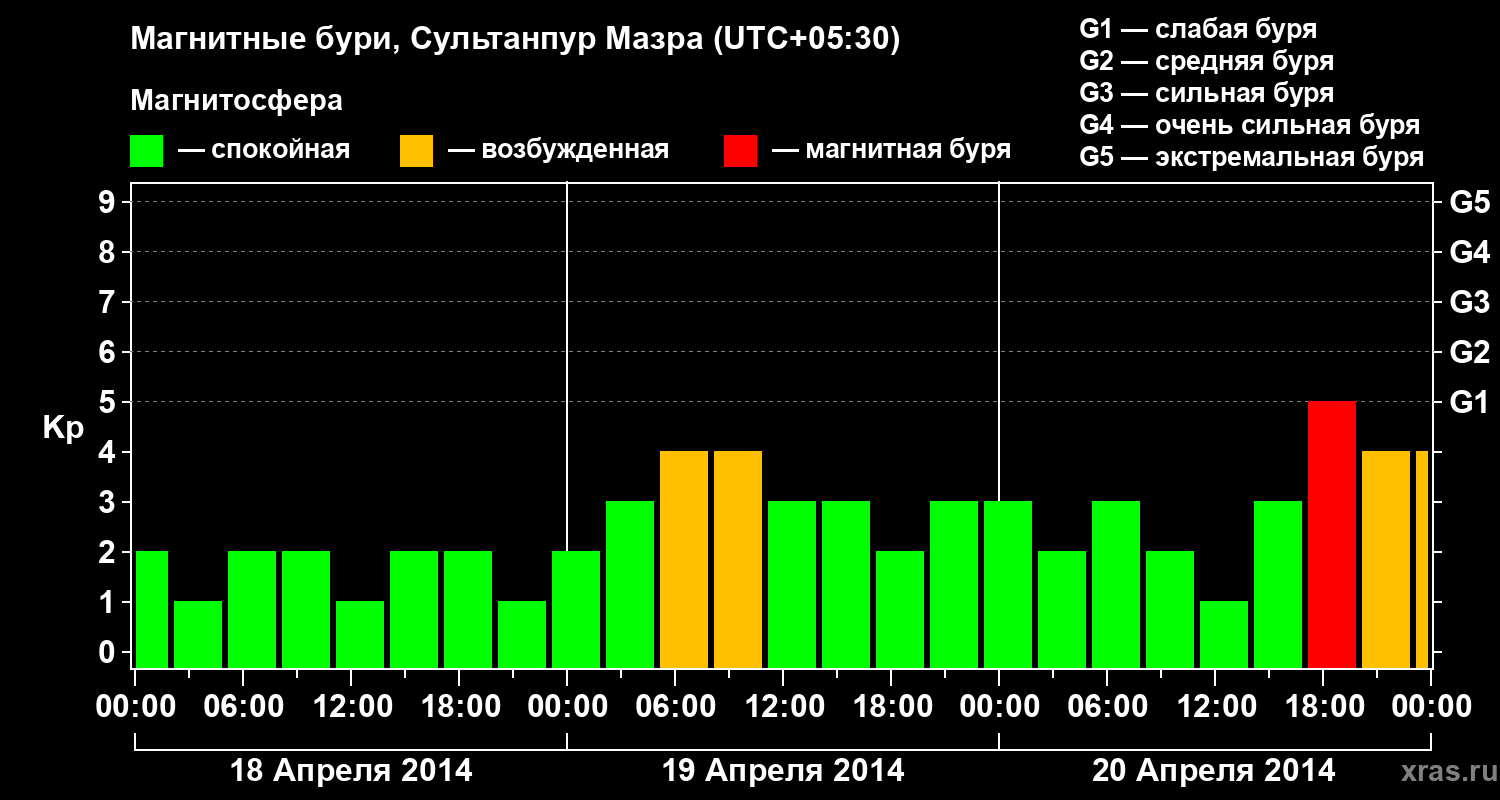Click the green 'спокойная' legend swatch
This screenshot has width=1500, height=800.
(x=147, y=151)
